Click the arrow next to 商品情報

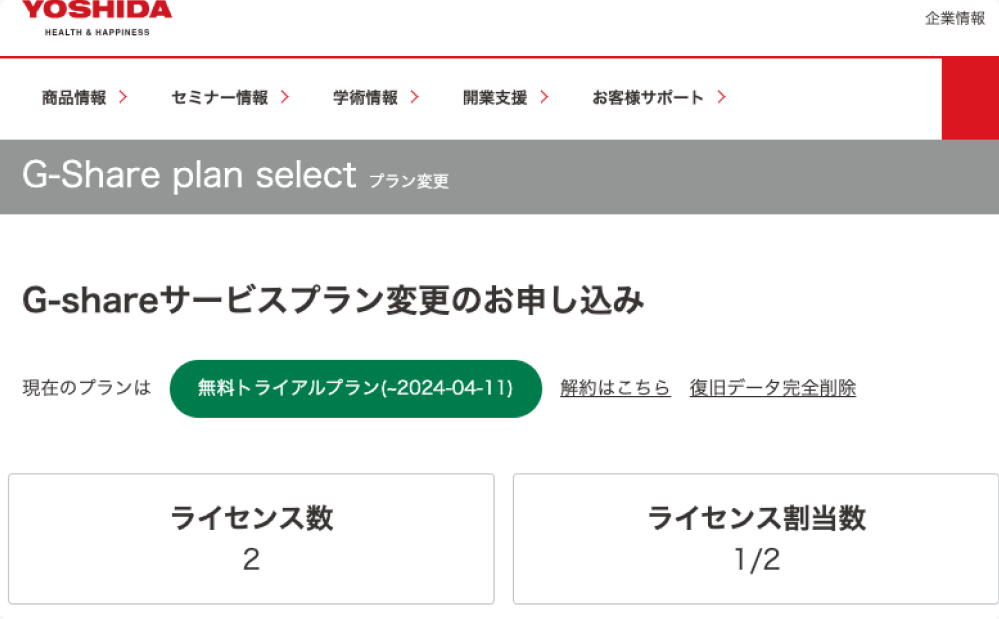123,97
